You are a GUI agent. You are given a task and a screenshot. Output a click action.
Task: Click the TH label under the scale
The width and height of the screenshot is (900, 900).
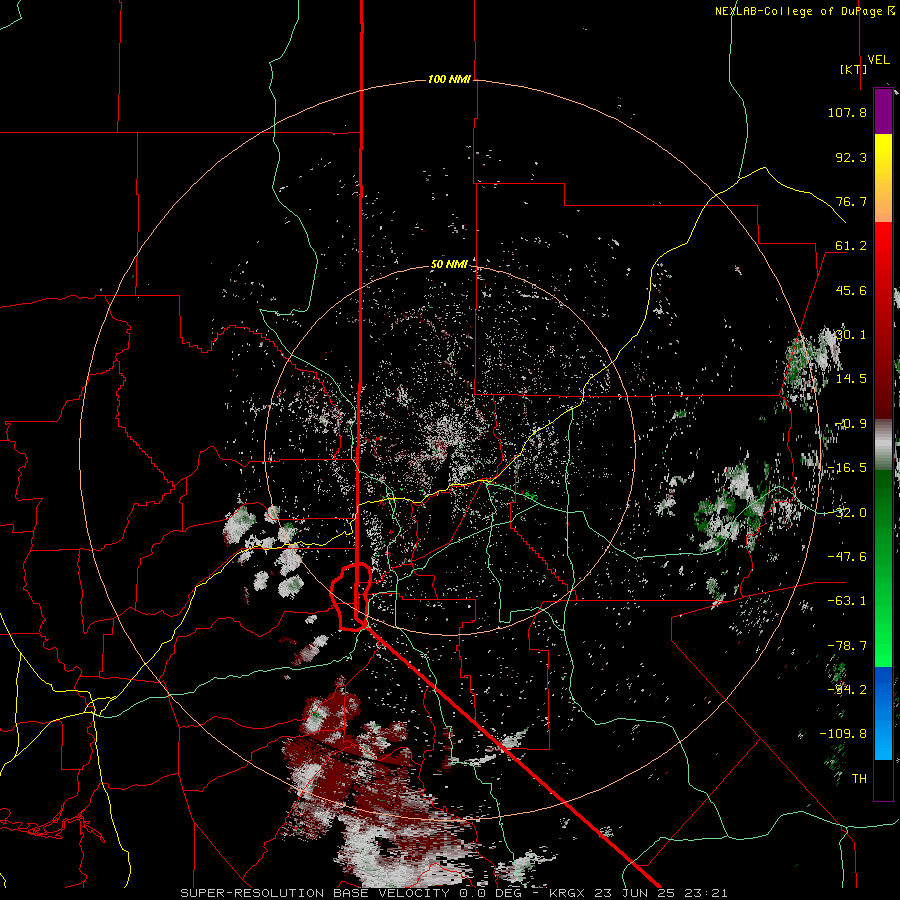click(859, 779)
